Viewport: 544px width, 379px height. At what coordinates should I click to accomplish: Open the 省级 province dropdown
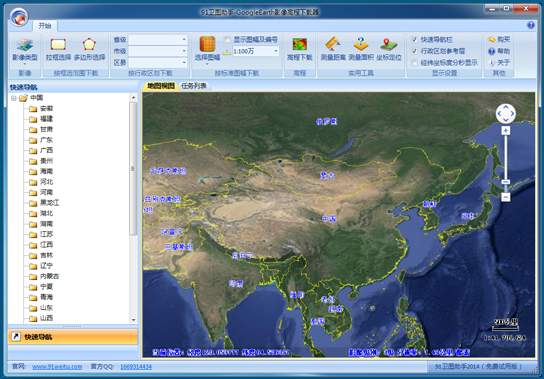coord(158,40)
